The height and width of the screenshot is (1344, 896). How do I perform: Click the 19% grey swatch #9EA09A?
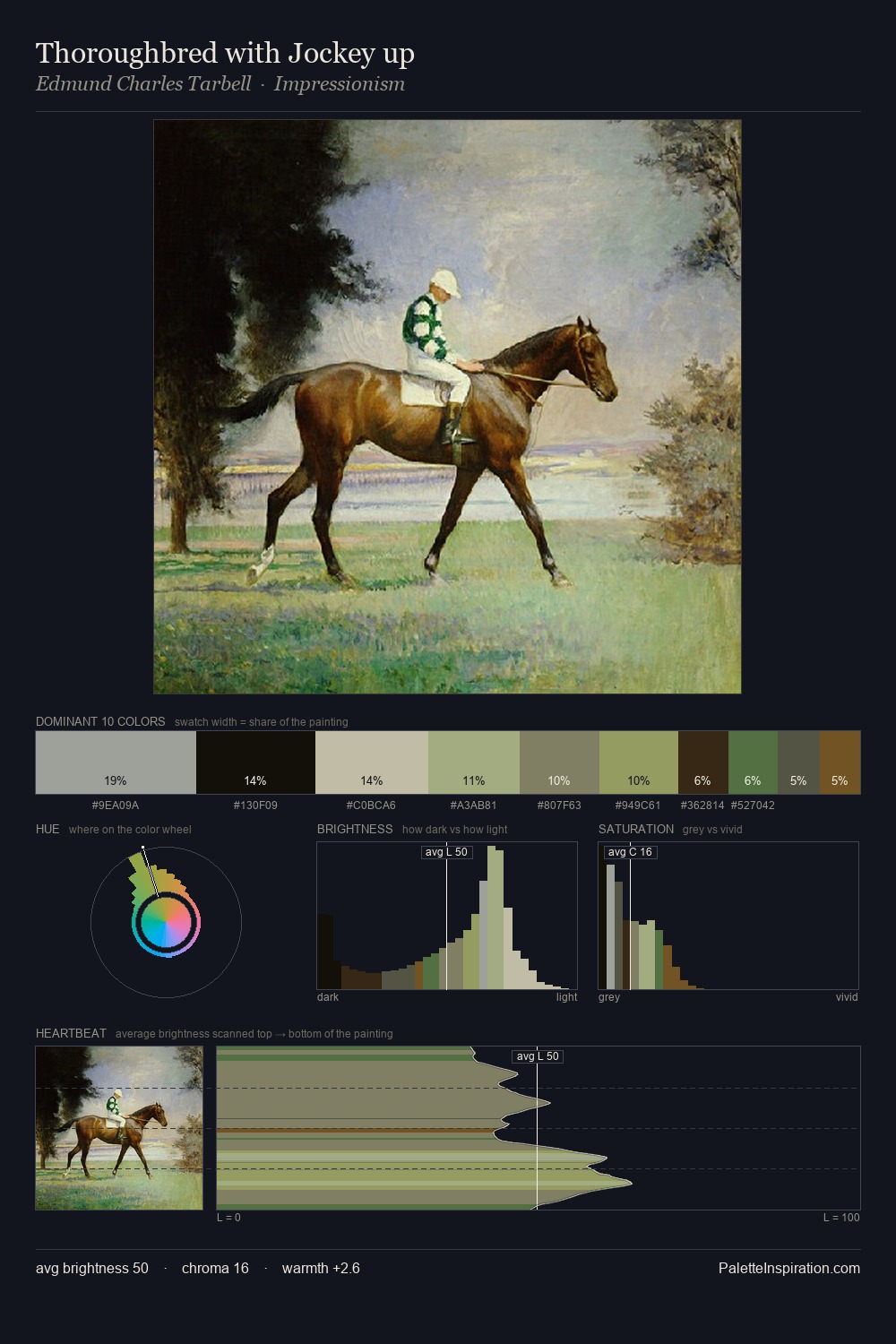point(116,762)
